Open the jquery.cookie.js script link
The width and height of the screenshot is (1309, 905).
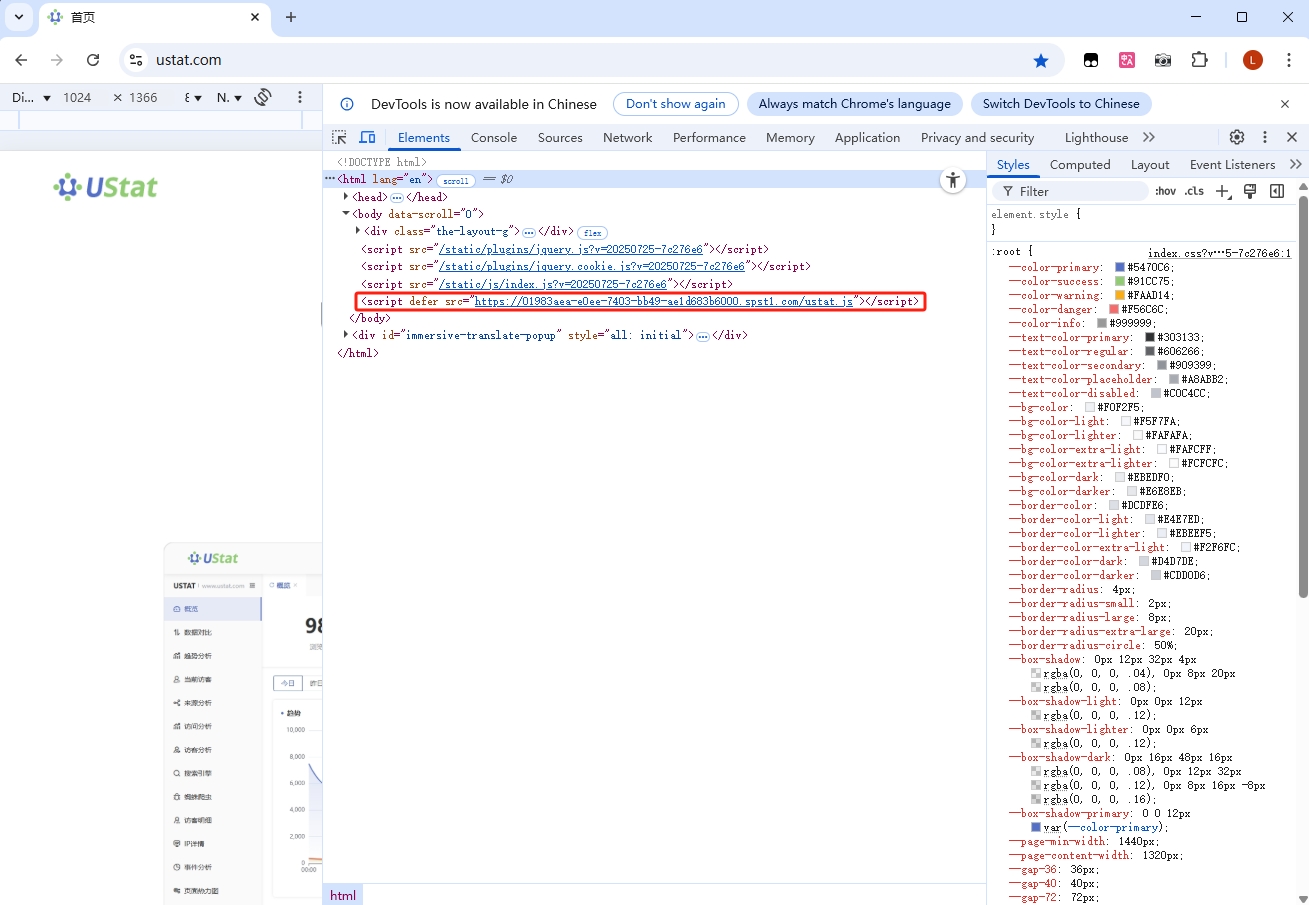tap(594, 266)
